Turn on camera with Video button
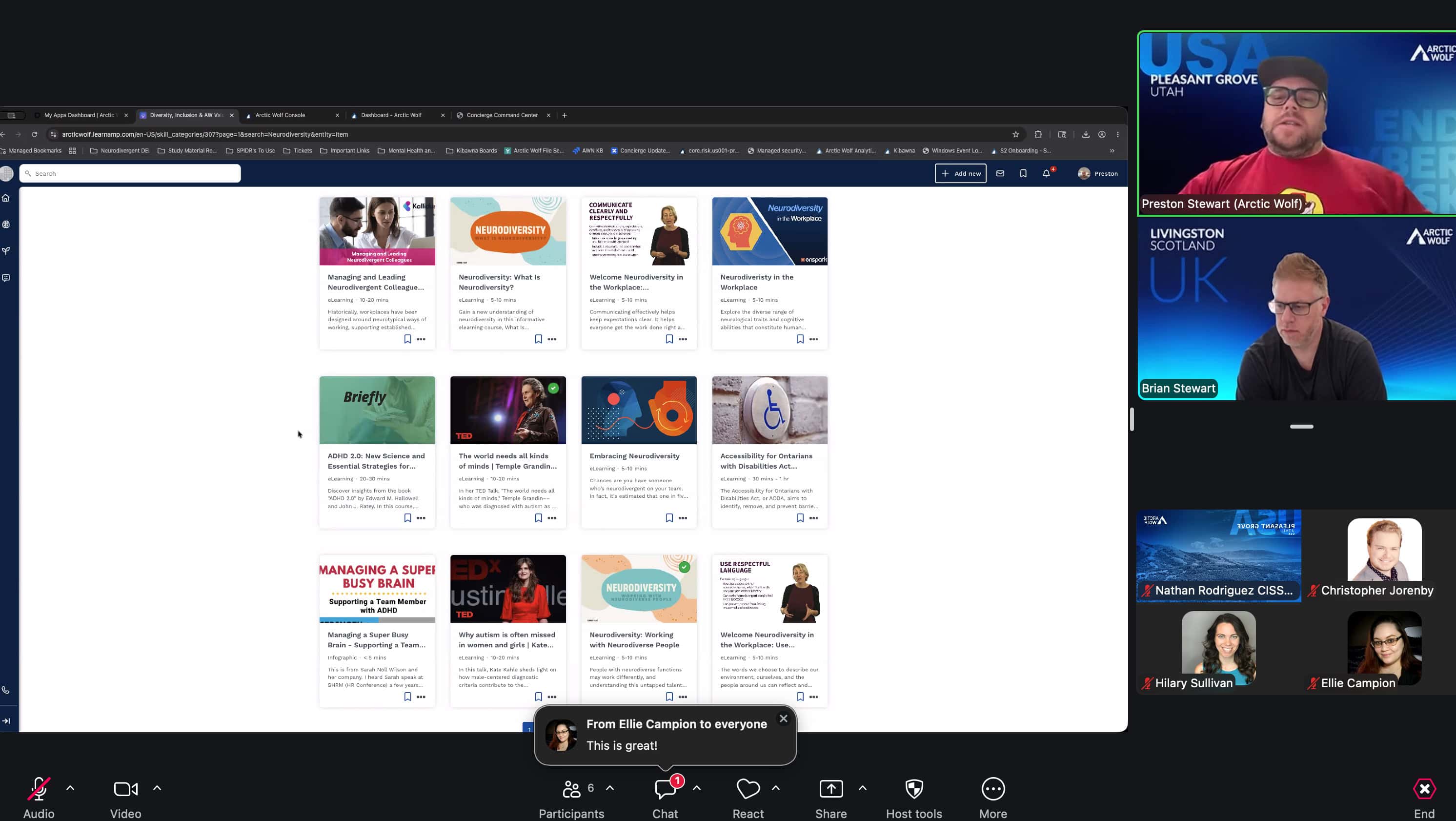Screen dimensions: 1456x821 click(x=125, y=798)
